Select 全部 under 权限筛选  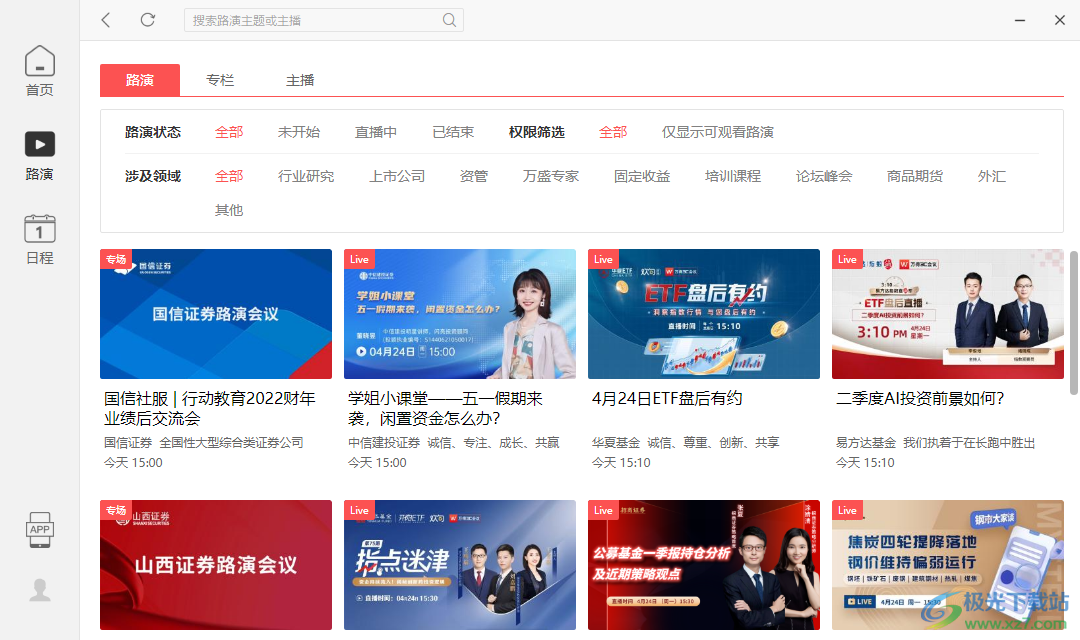click(613, 132)
